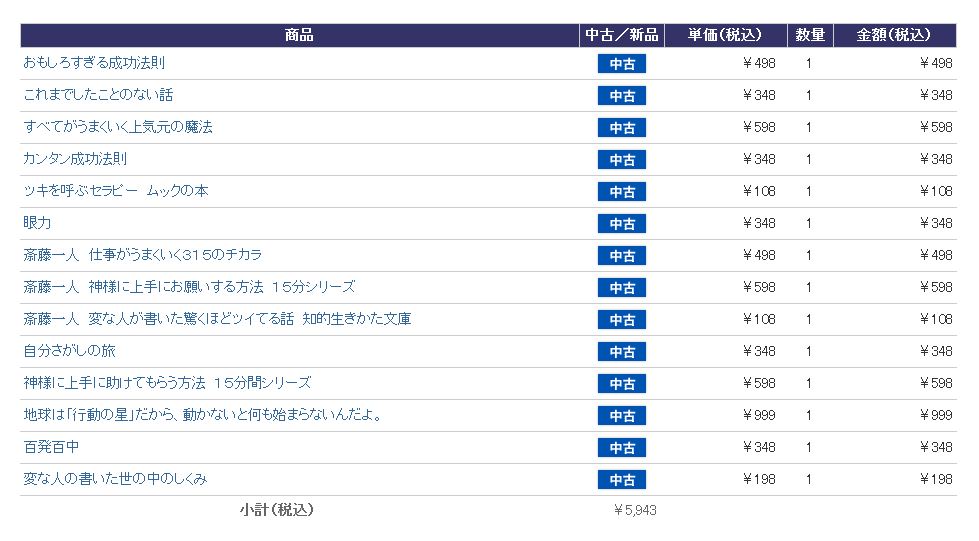Screen dimensions: 979x541
Task: Click the 中古 badge for 神様に上手に助けてもらう方法
Action: coord(622,384)
